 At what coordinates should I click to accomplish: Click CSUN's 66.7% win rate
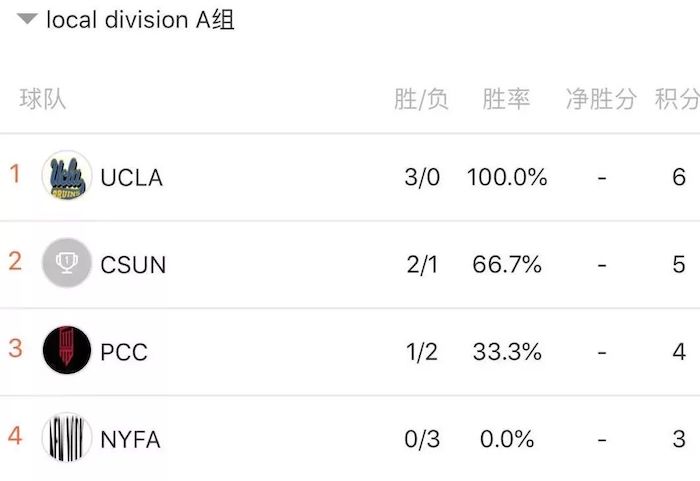point(507,264)
